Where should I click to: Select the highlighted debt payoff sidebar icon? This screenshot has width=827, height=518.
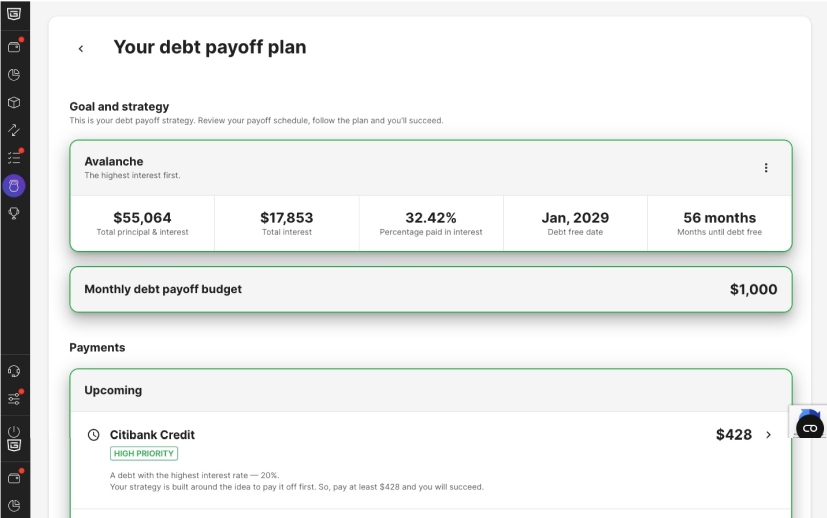[14, 186]
